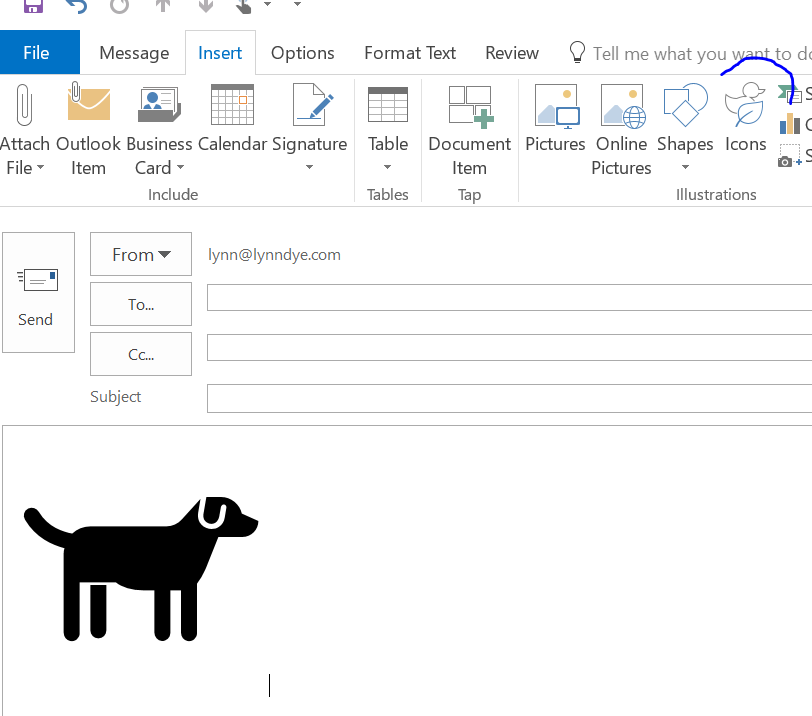Click the Save icon on Quick Access Toolbar

click(33, 5)
